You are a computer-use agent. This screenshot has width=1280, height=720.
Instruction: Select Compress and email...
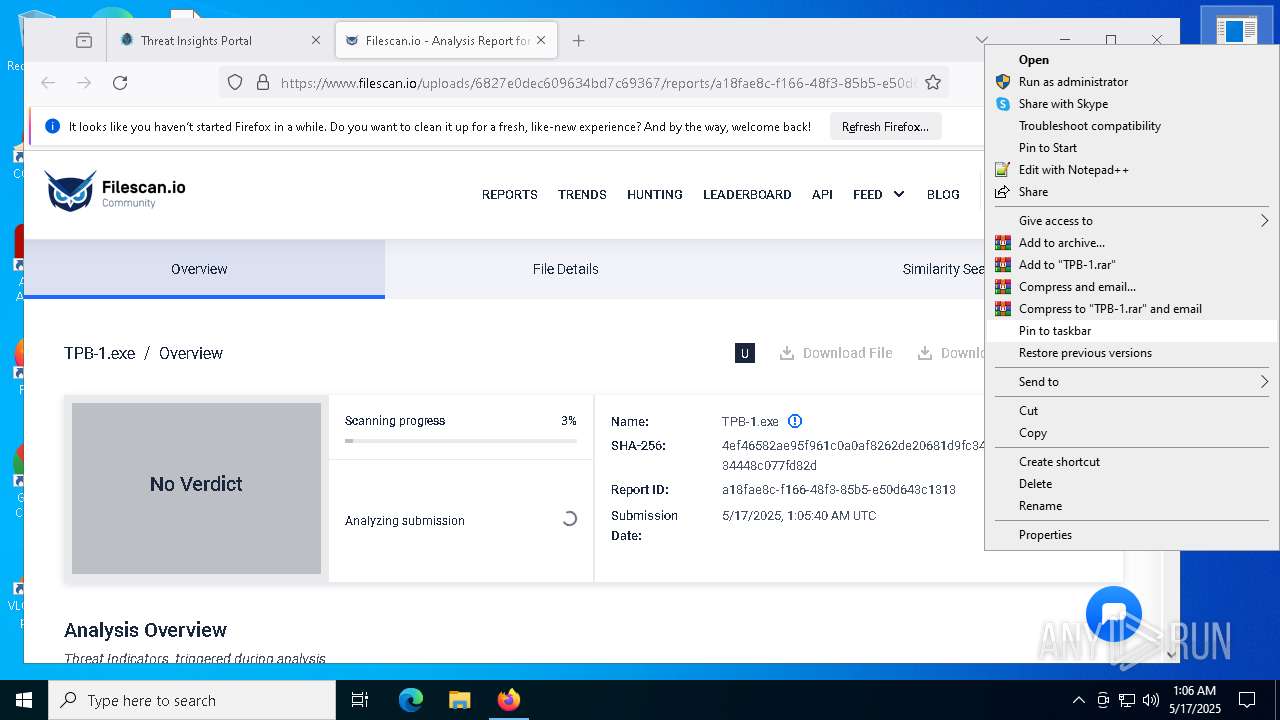click(x=1132, y=287)
